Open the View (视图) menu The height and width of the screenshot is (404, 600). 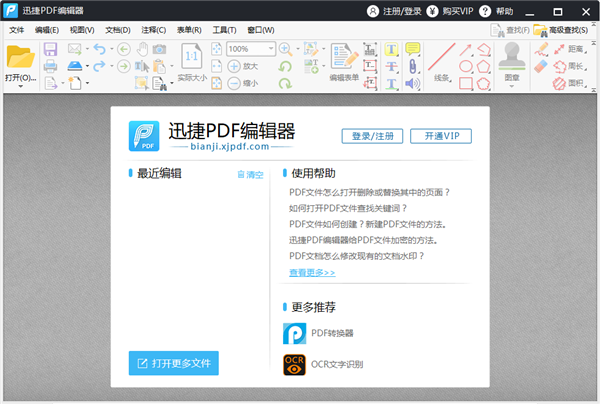click(x=82, y=30)
